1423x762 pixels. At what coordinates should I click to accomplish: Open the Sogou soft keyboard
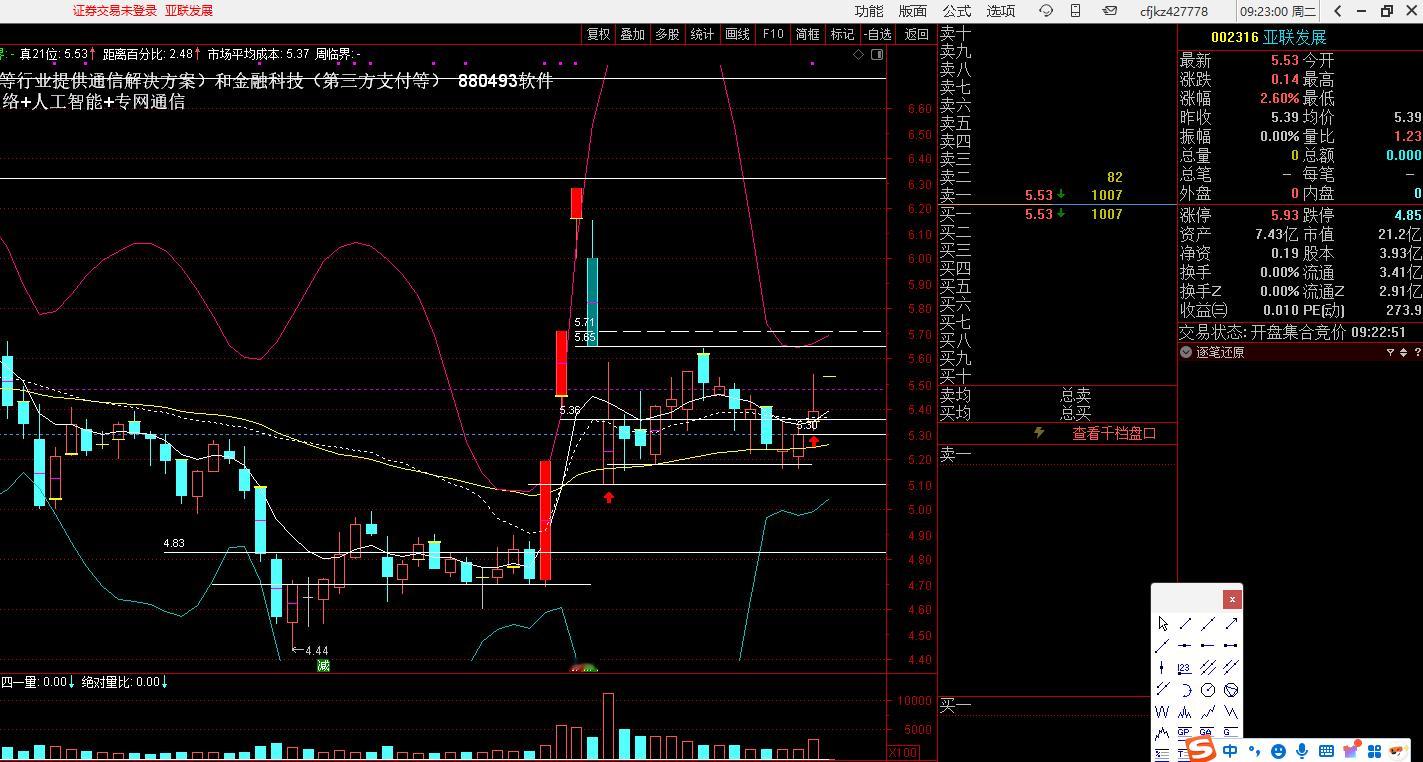tap(1326, 751)
